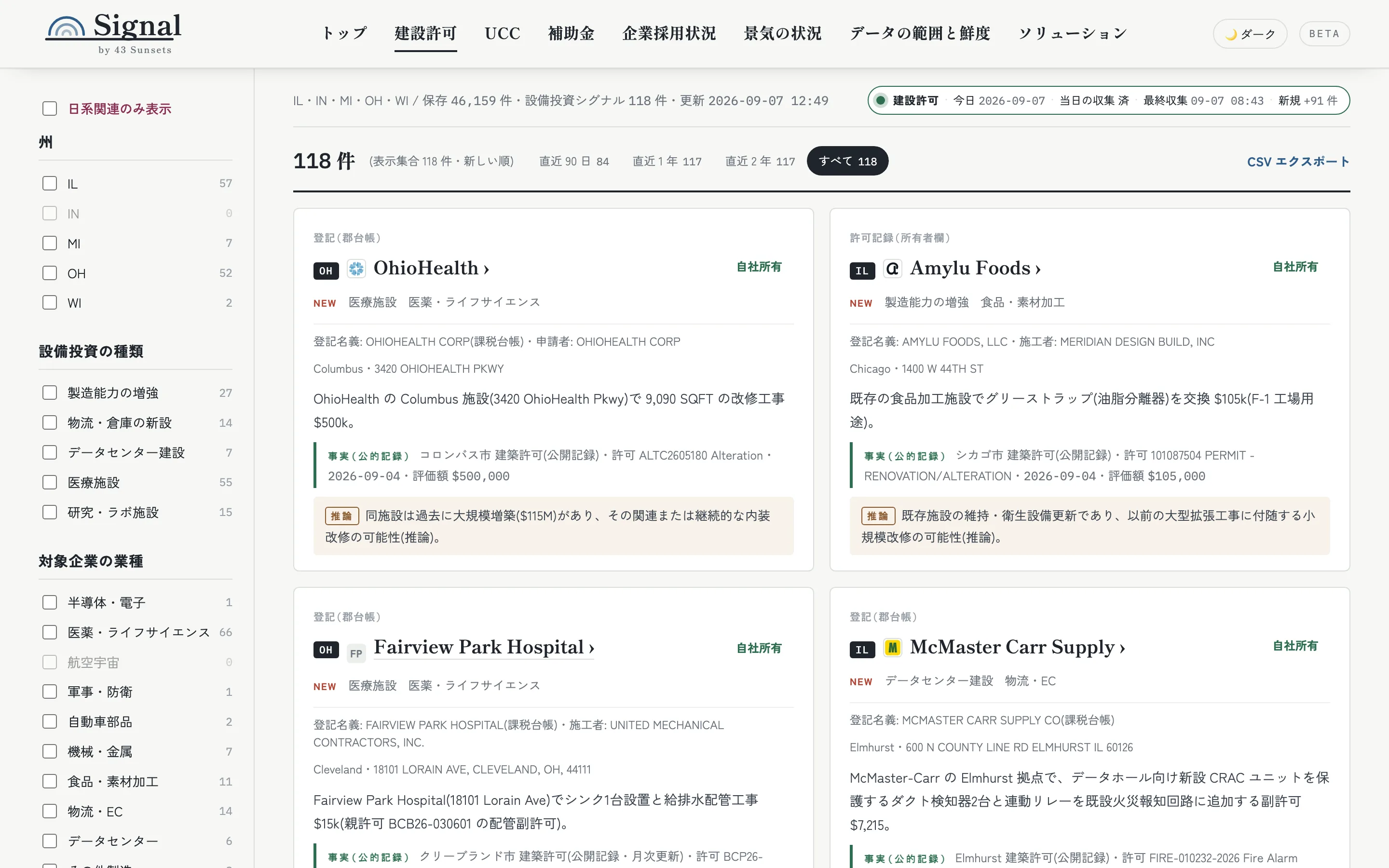This screenshot has width=1389, height=868.
Task: Check the 機械・金属 industry filter
Action: (x=50, y=751)
